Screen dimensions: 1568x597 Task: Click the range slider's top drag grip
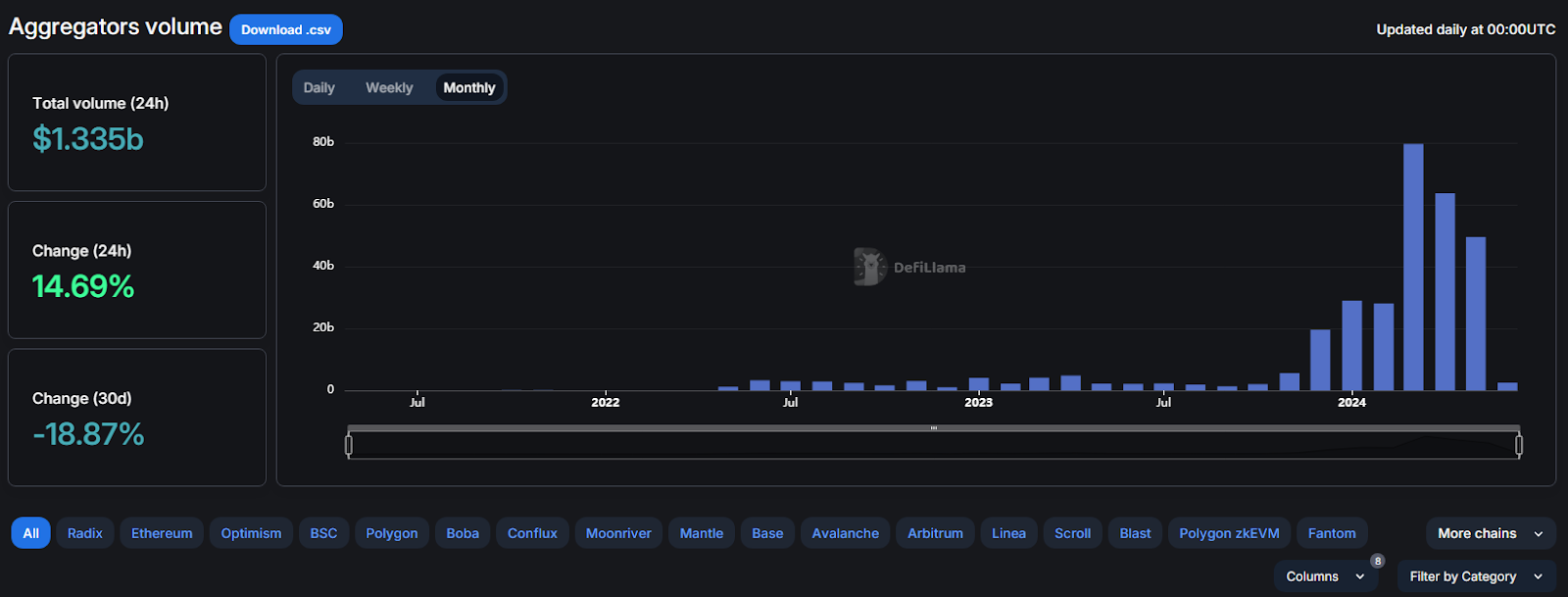click(x=934, y=428)
